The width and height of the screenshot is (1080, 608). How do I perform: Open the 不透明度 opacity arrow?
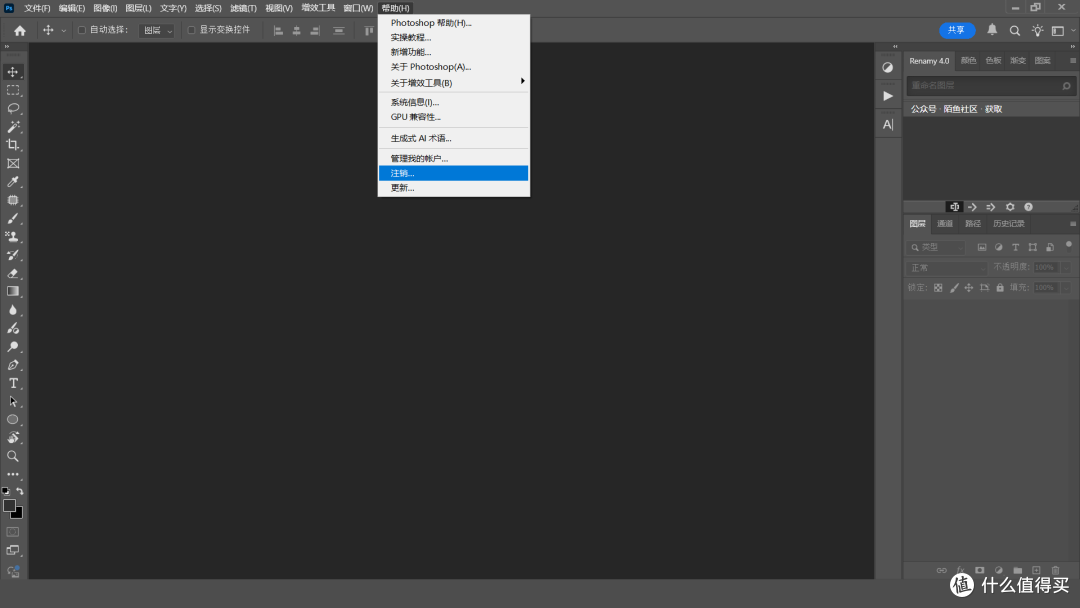(1066, 267)
